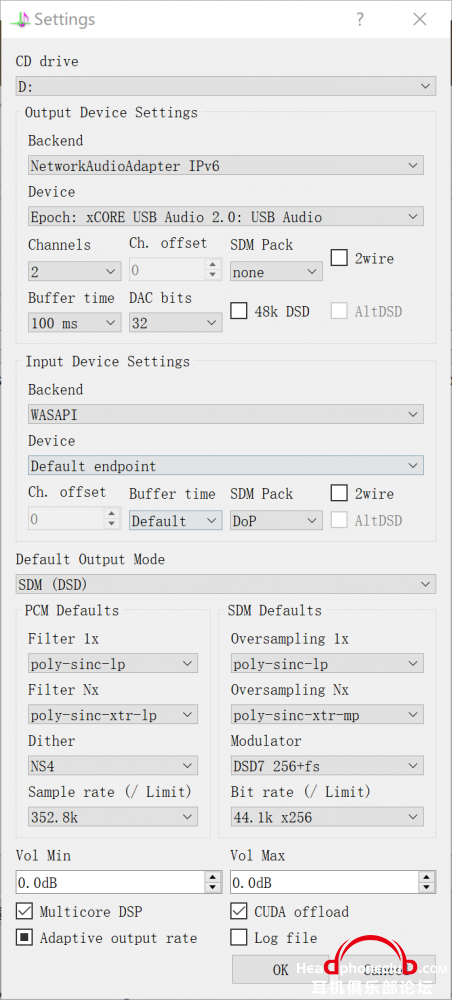Disable Multicore DSP option
Viewport: 452px width, 1000px height.
[24, 911]
